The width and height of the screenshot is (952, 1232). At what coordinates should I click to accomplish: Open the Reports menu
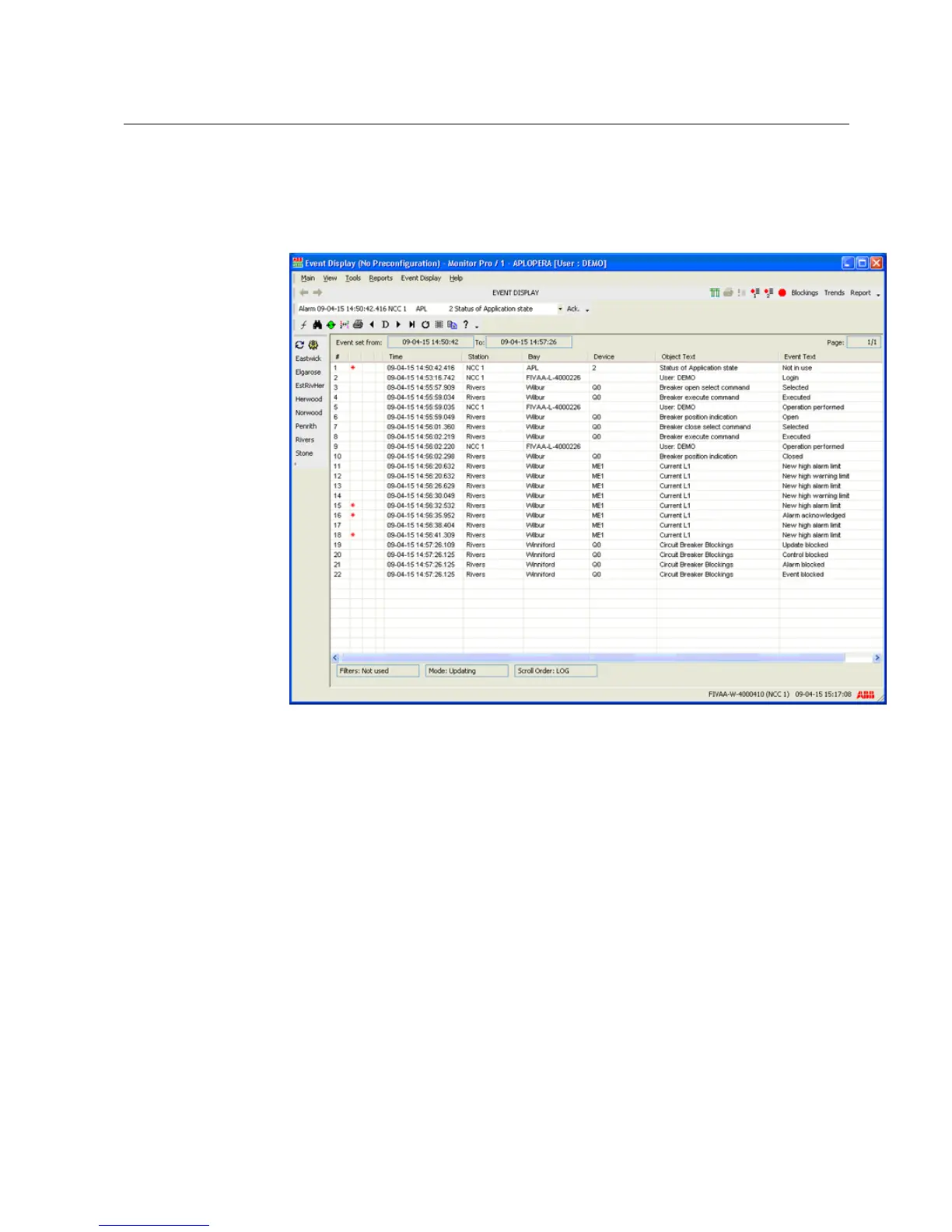[x=380, y=278]
